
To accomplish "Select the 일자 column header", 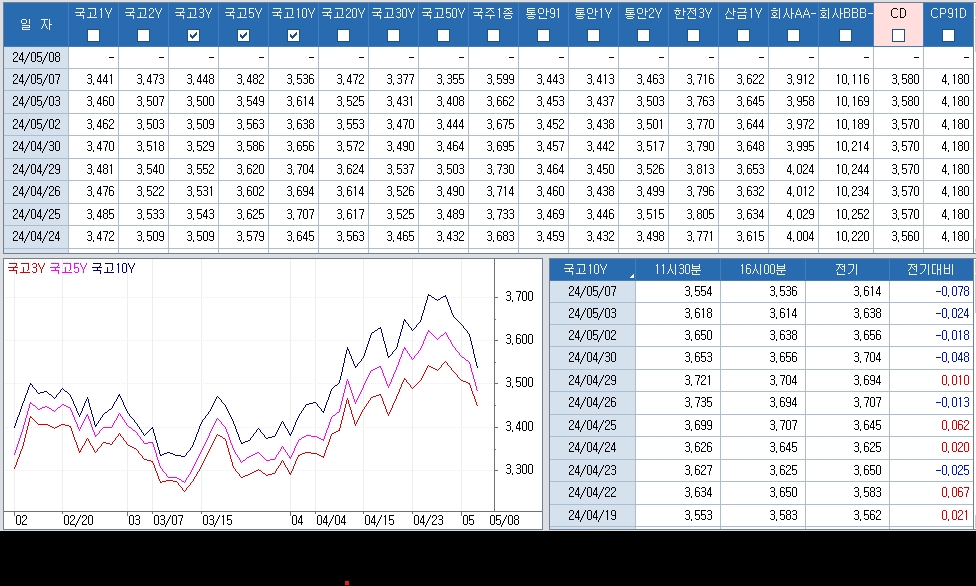I will click(x=35, y=24).
